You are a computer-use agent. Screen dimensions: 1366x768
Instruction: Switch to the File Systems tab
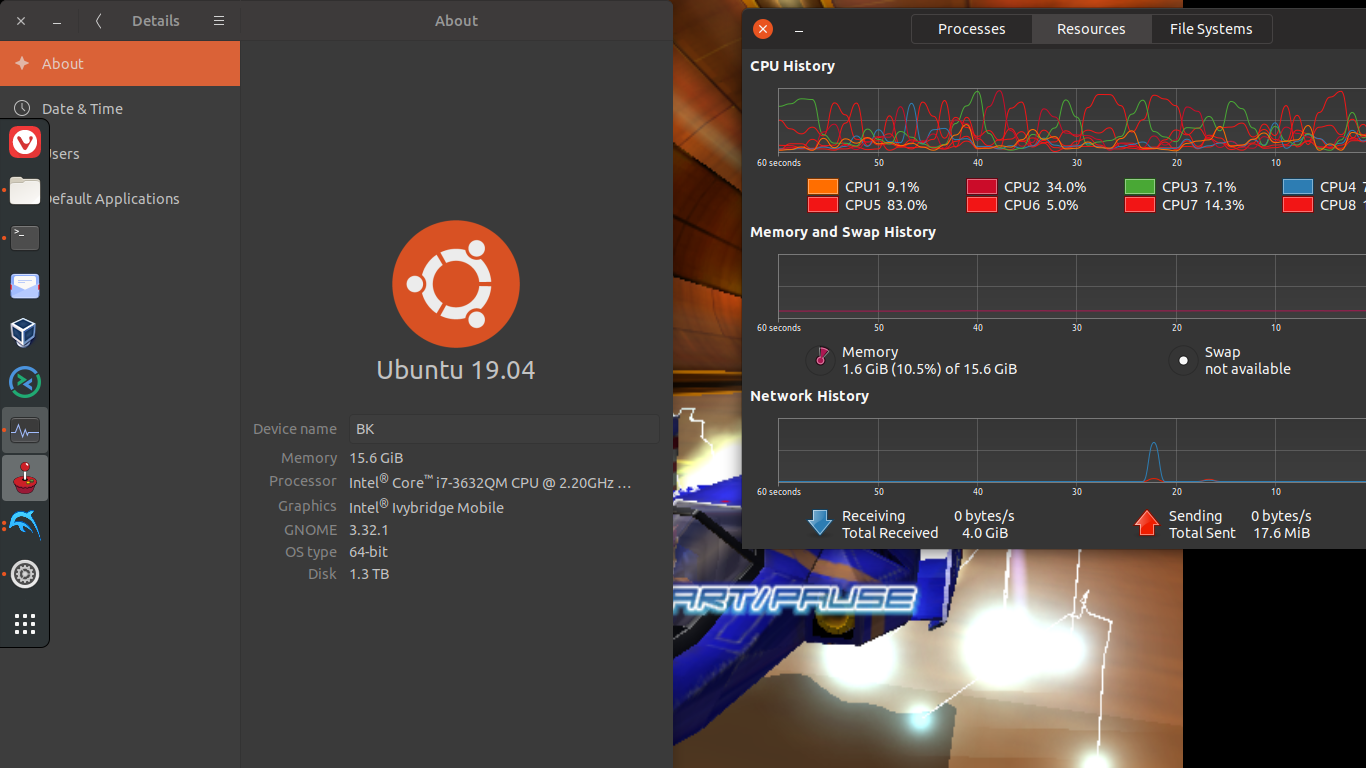coord(1210,29)
